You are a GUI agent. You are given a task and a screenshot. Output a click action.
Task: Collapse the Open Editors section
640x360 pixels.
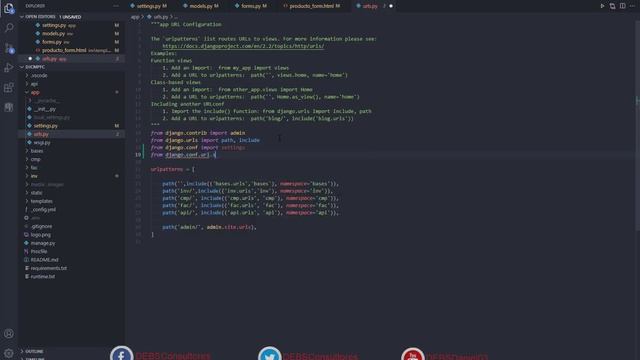(22, 17)
